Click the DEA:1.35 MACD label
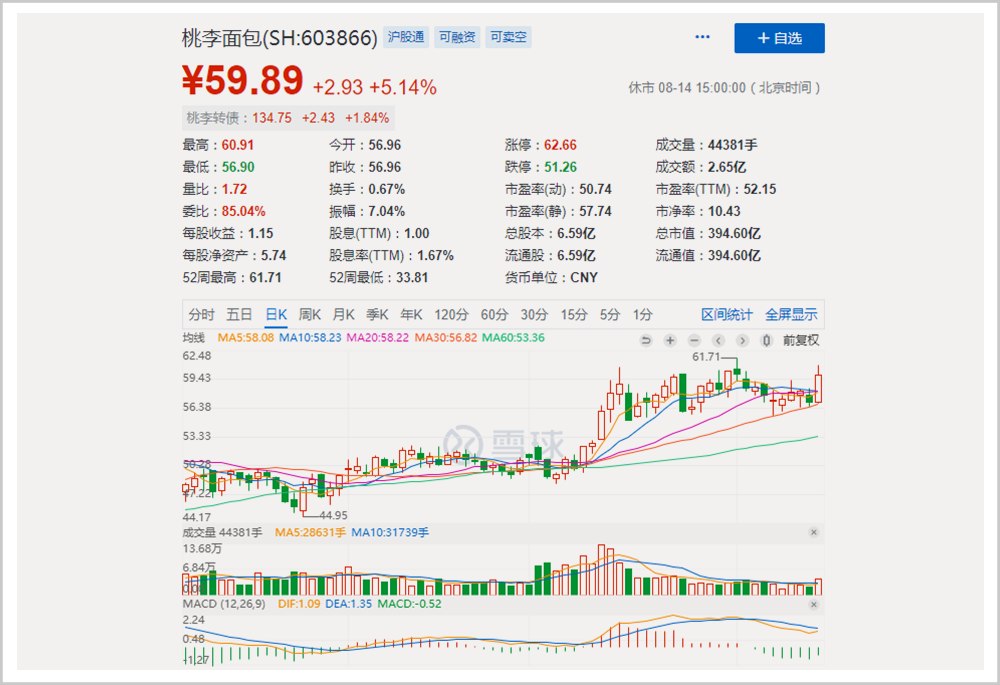The width and height of the screenshot is (1000, 685). [348, 603]
